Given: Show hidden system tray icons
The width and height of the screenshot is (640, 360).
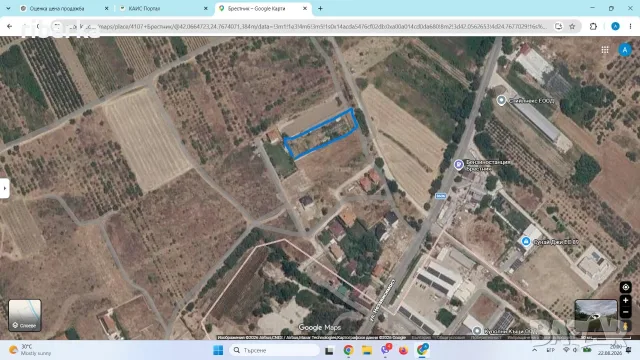Looking at the screenshot, I should tap(535, 350).
